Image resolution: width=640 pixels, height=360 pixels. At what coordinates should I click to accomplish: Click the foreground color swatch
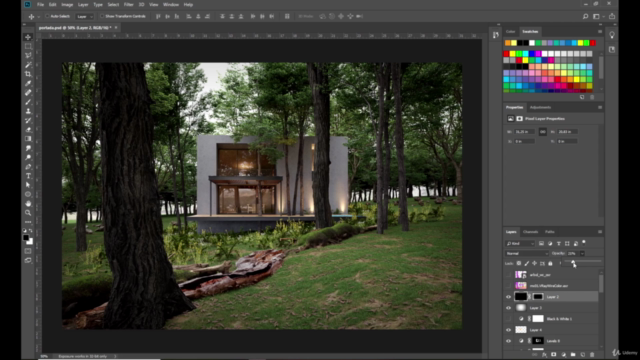(26, 238)
